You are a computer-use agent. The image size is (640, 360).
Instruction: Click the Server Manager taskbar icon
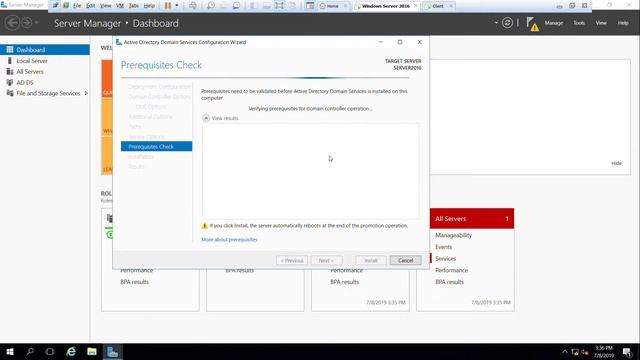point(112,351)
